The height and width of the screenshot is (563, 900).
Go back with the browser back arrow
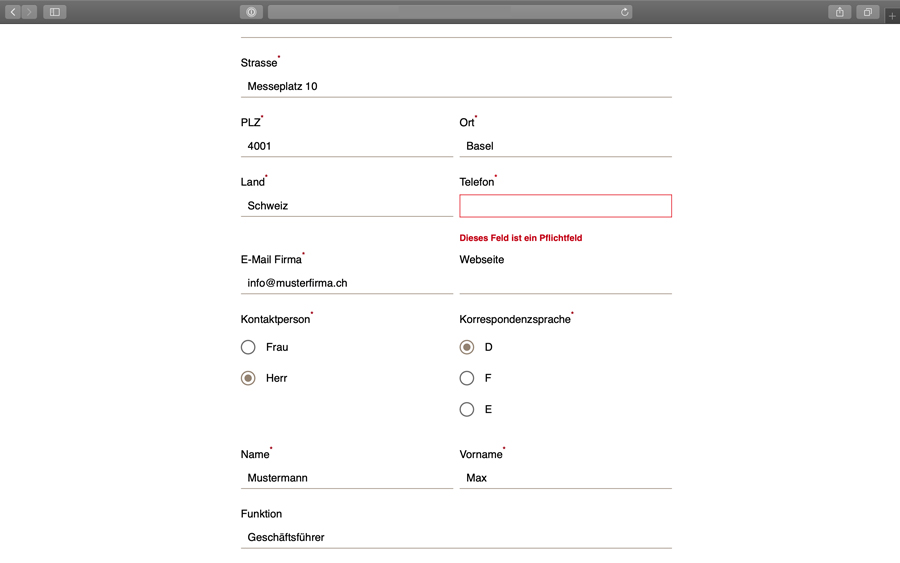pos(13,12)
